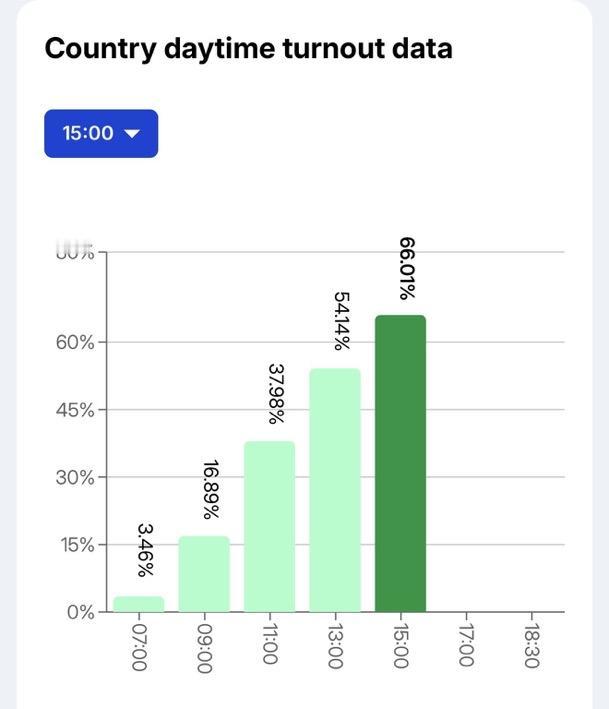
Task: Select the small 07:00 bar
Action: pyautogui.click(x=139, y=604)
